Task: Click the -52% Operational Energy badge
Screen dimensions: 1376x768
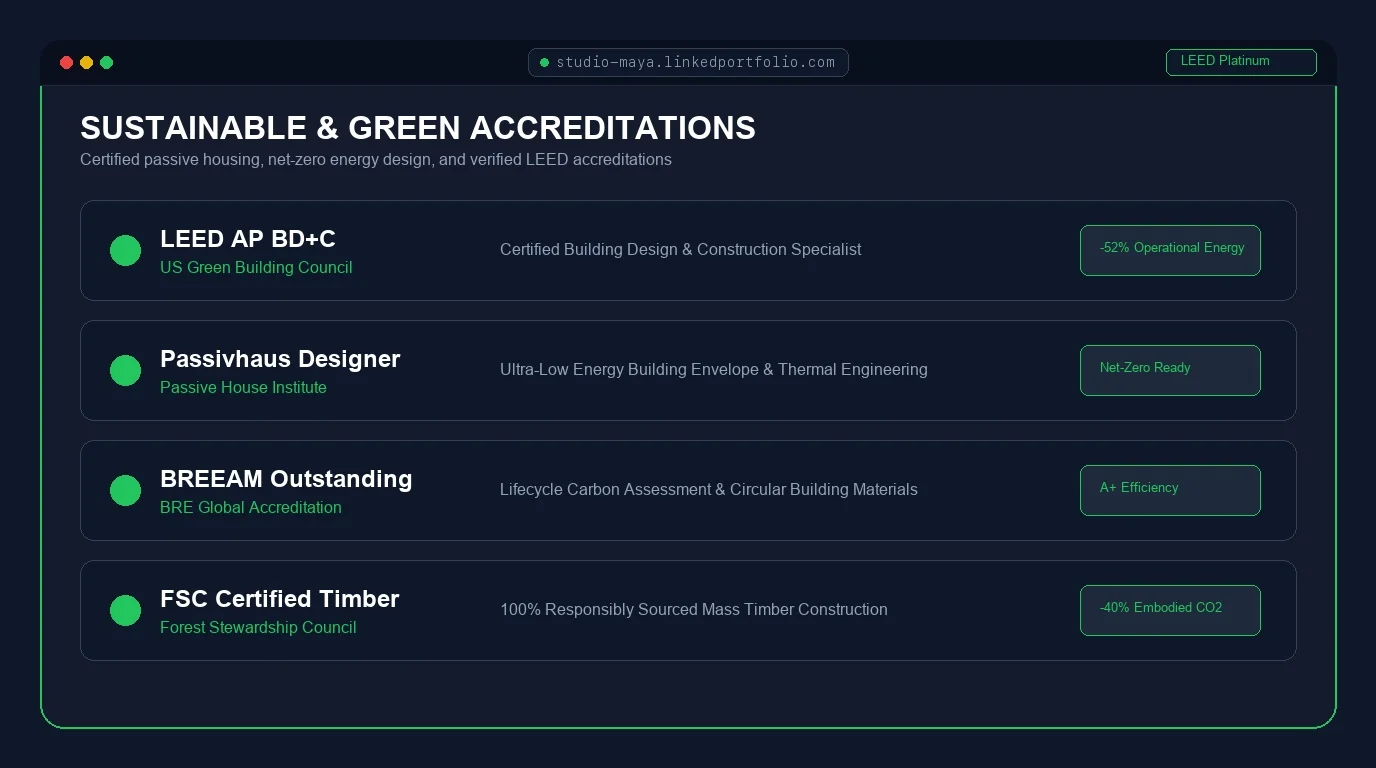Action: 1170,250
